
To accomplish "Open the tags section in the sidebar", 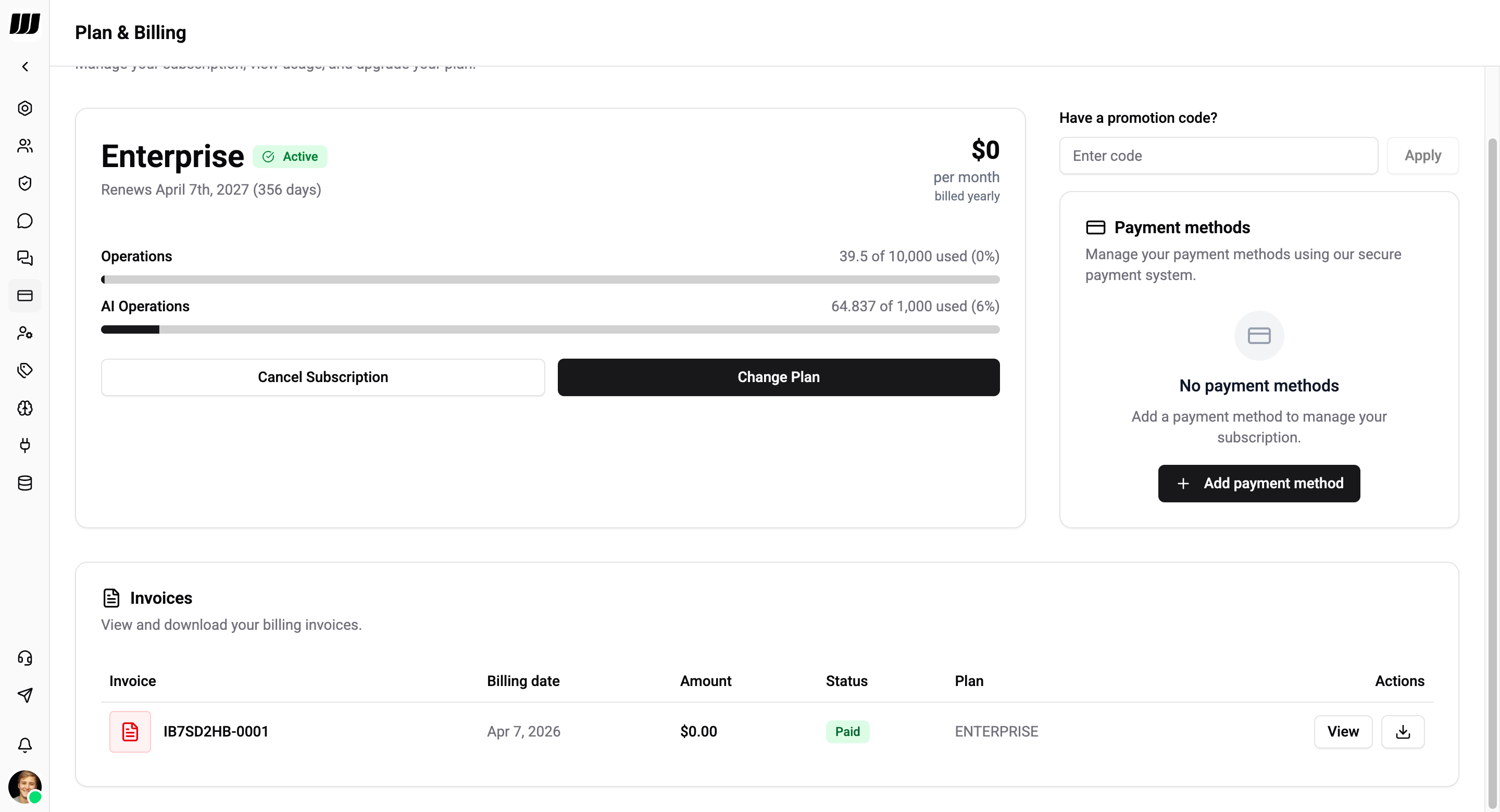I will tap(25, 370).
